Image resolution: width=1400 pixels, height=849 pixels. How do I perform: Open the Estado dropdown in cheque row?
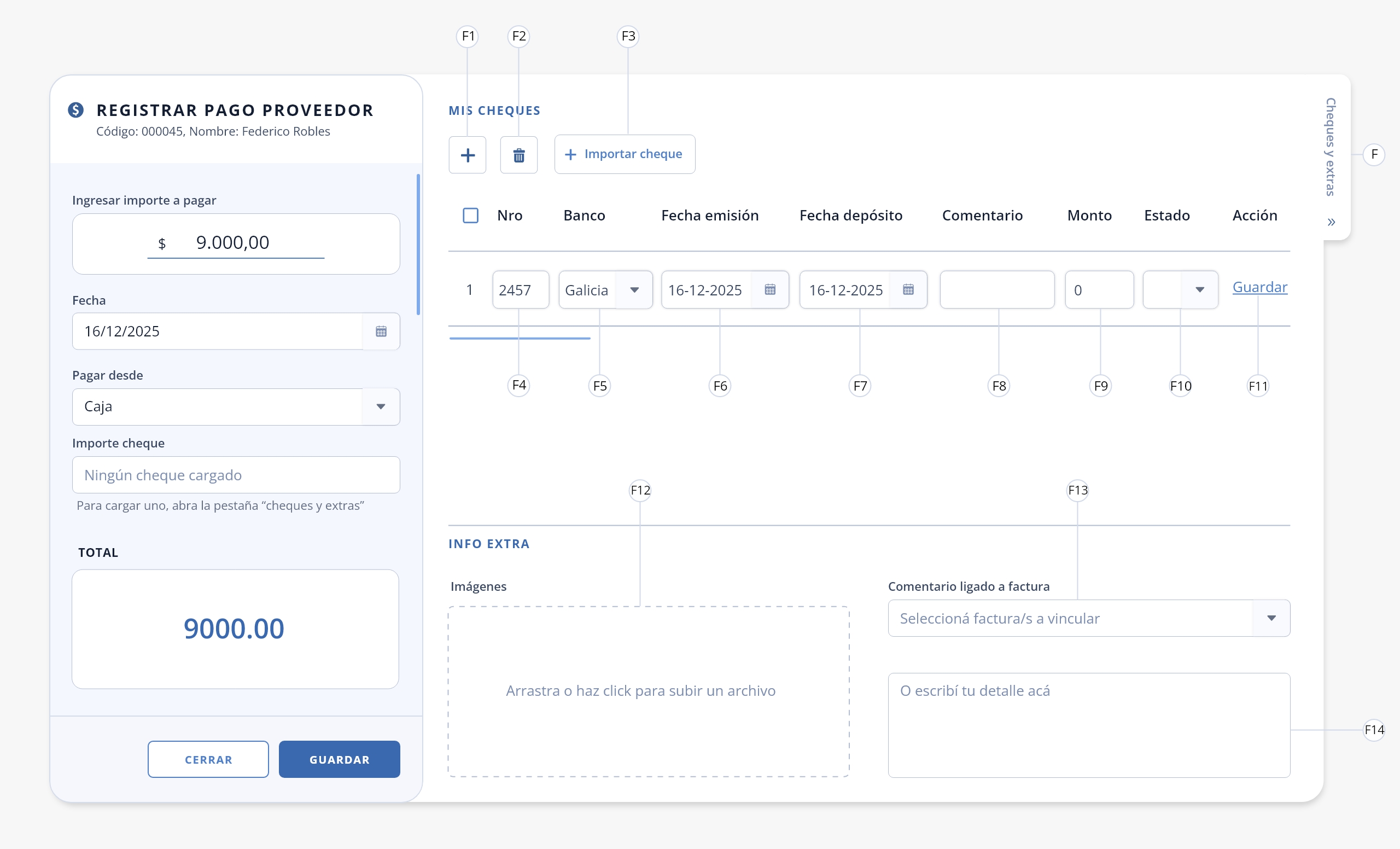(x=1199, y=290)
